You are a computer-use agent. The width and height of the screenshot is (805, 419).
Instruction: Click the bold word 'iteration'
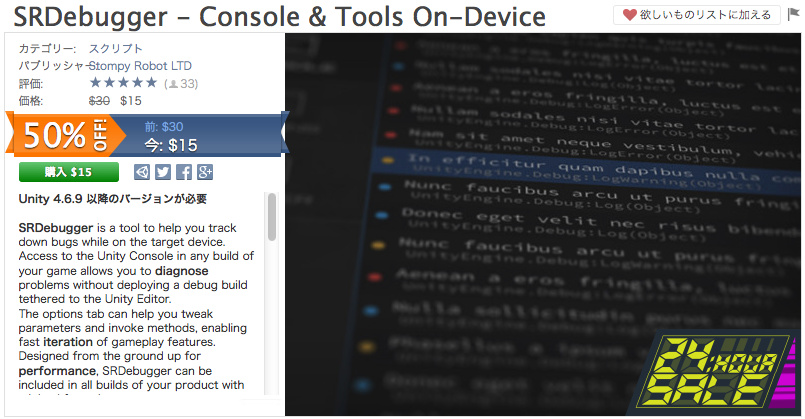[x=68, y=342]
